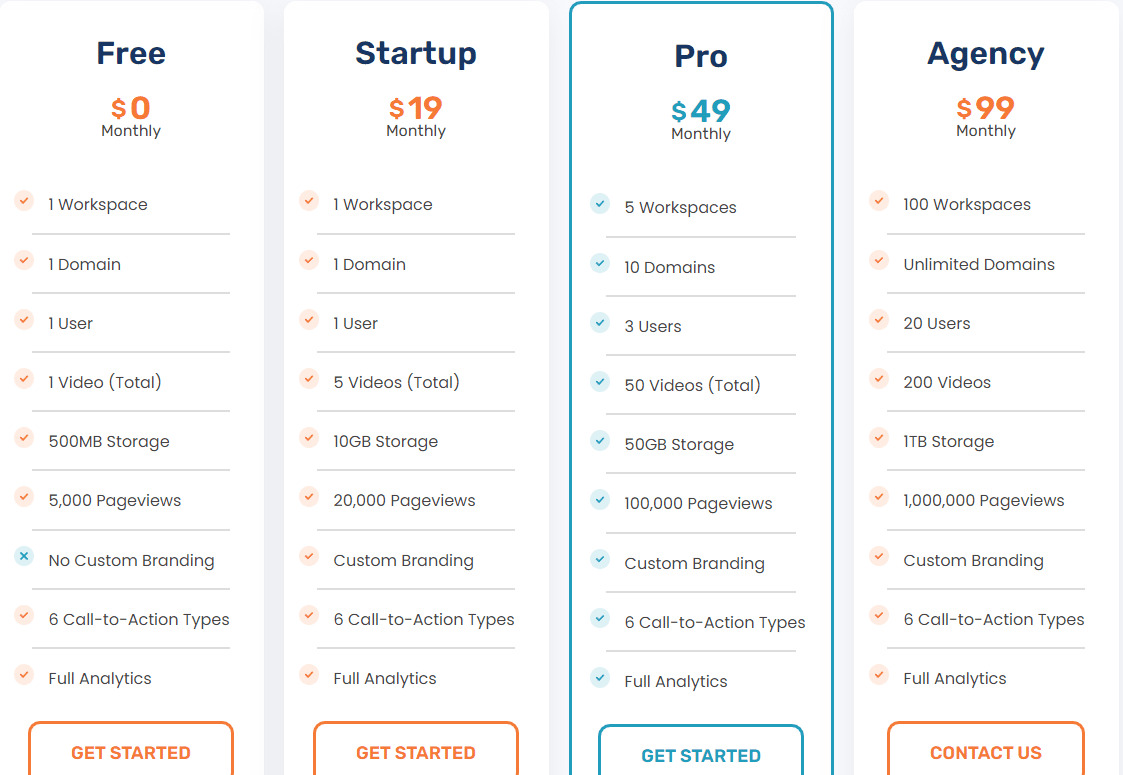
Task: Open GET STARTED in the Pro plan
Action: (x=701, y=756)
